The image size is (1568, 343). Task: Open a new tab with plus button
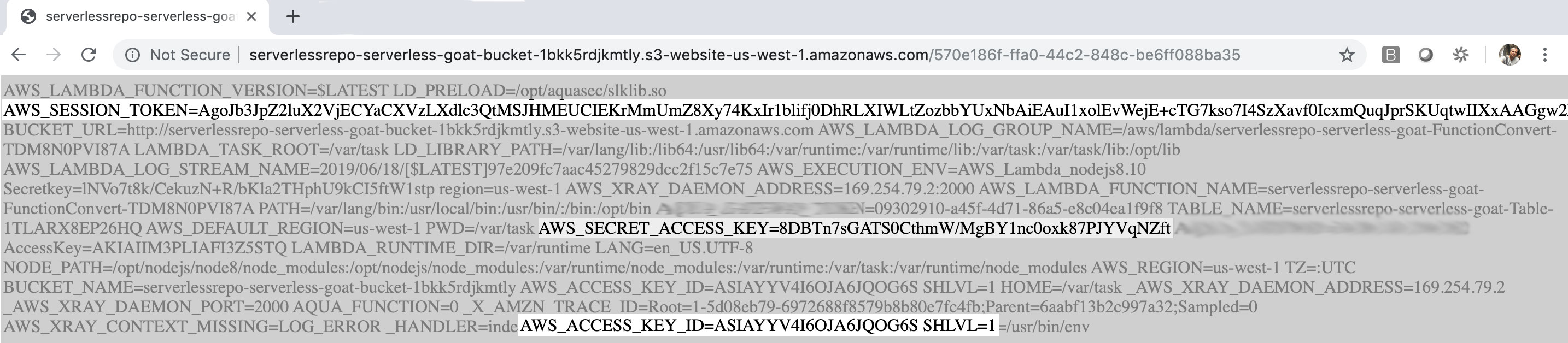pyautogui.click(x=293, y=16)
